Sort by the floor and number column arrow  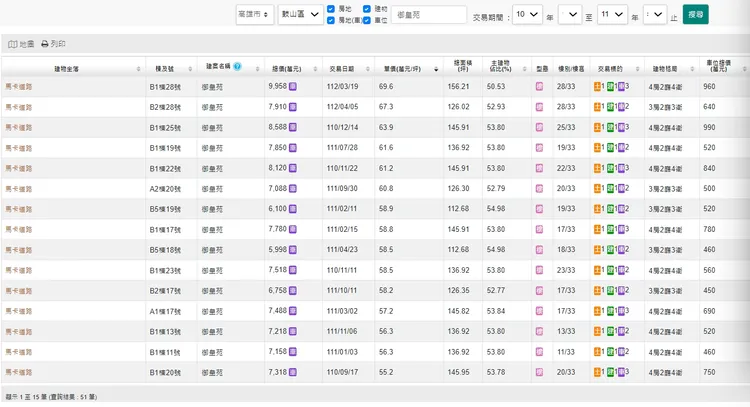(190, 69)
